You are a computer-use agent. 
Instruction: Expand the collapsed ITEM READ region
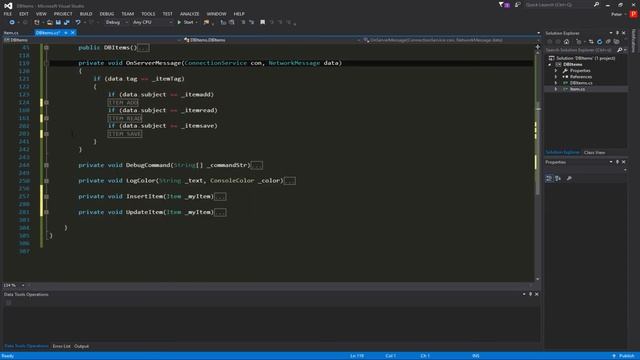point(47,118)
